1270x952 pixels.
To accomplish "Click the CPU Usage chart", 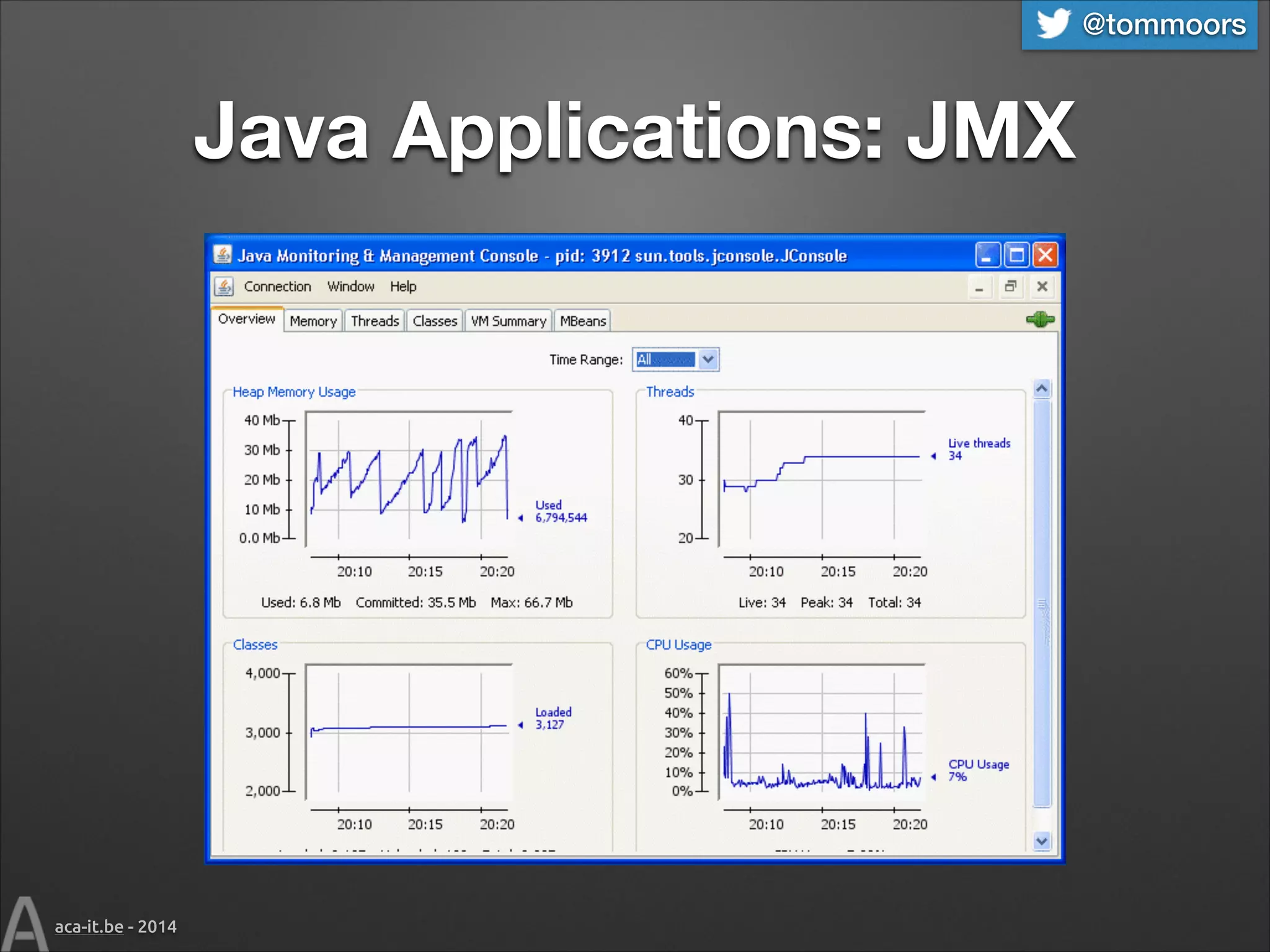I will tap(822, 731).
